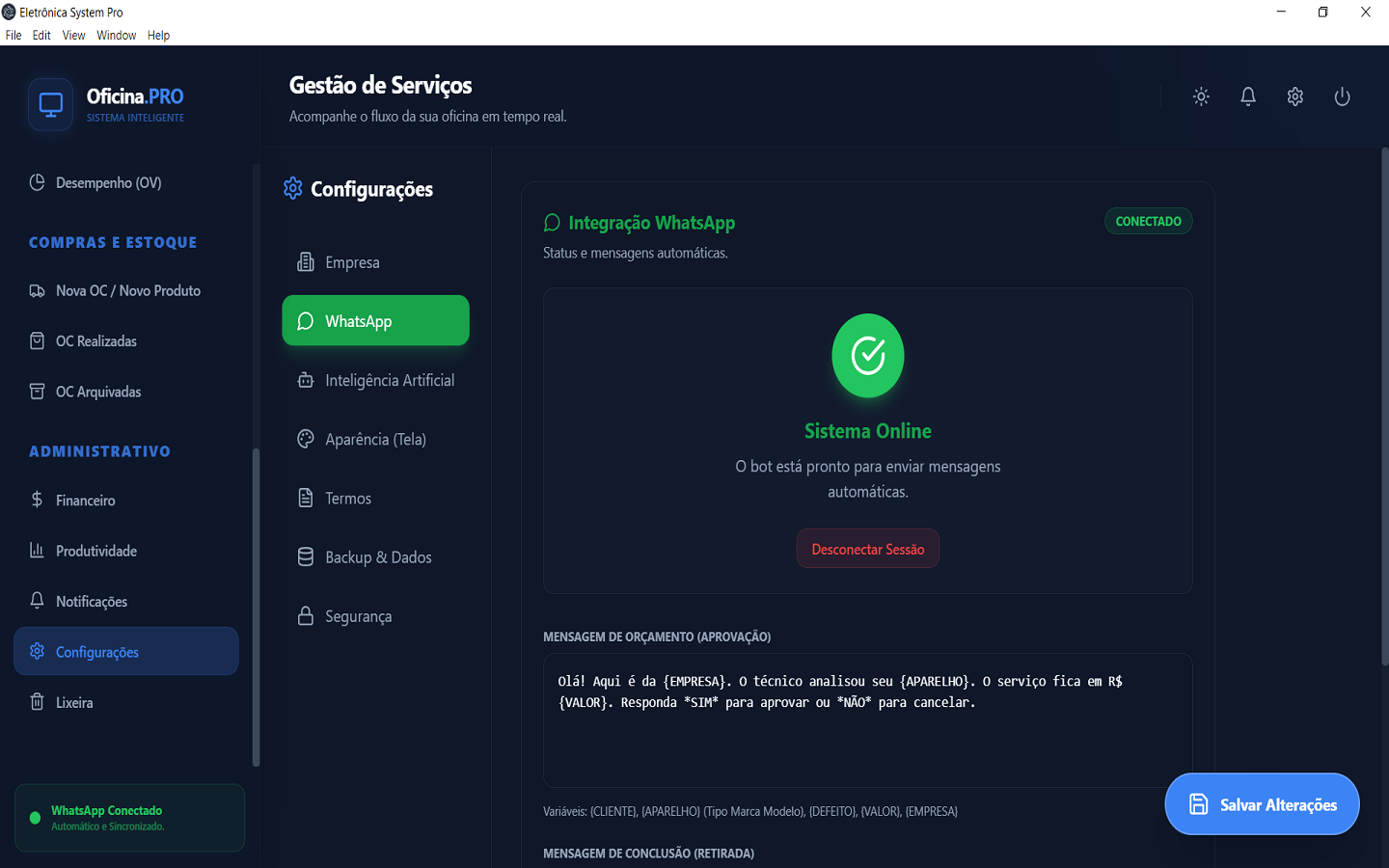Click the Termos document icon
The image size is (1389, 868).
[306, 498]
